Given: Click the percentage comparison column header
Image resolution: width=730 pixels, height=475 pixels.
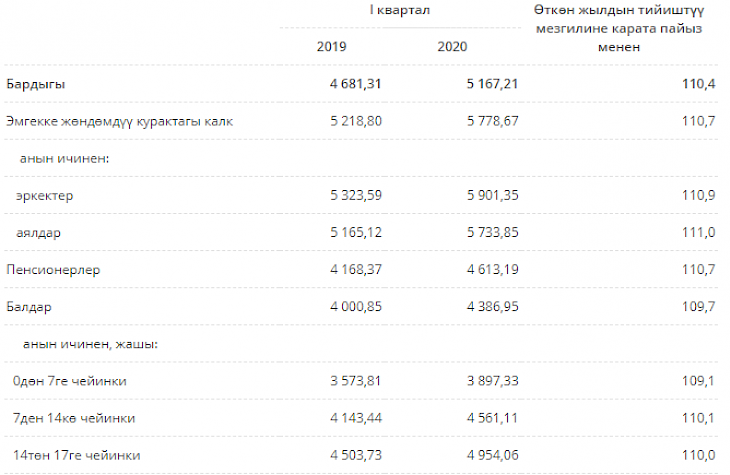Looking at the screenshot, I should 619,29.
